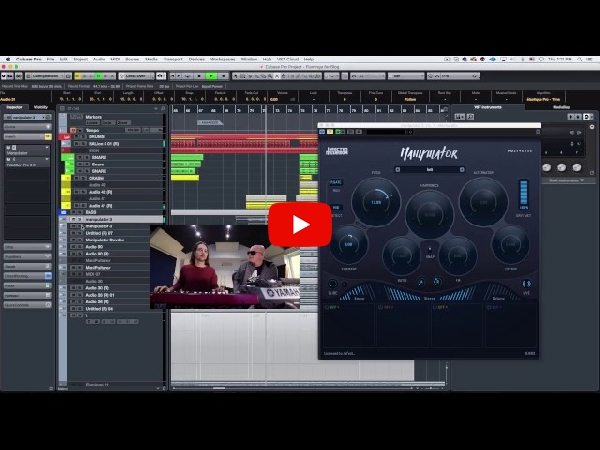Select the yellow first CRASH clip in timeline

point(185,178)
